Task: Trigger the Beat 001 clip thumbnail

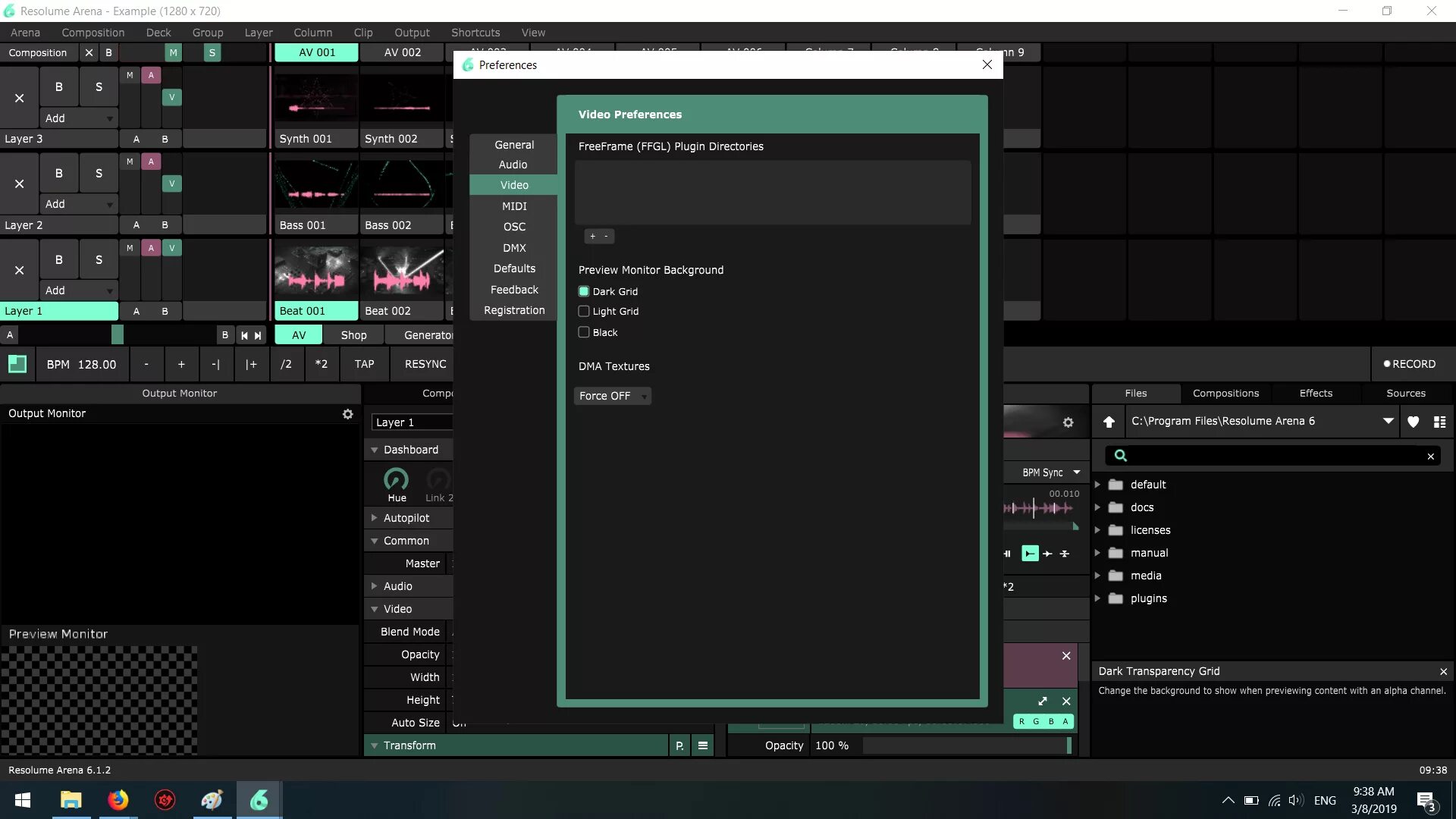Action: click(316, 271)
